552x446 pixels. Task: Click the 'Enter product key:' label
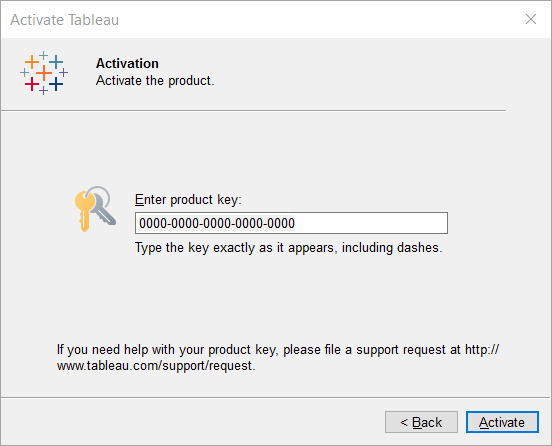point(188,200)
